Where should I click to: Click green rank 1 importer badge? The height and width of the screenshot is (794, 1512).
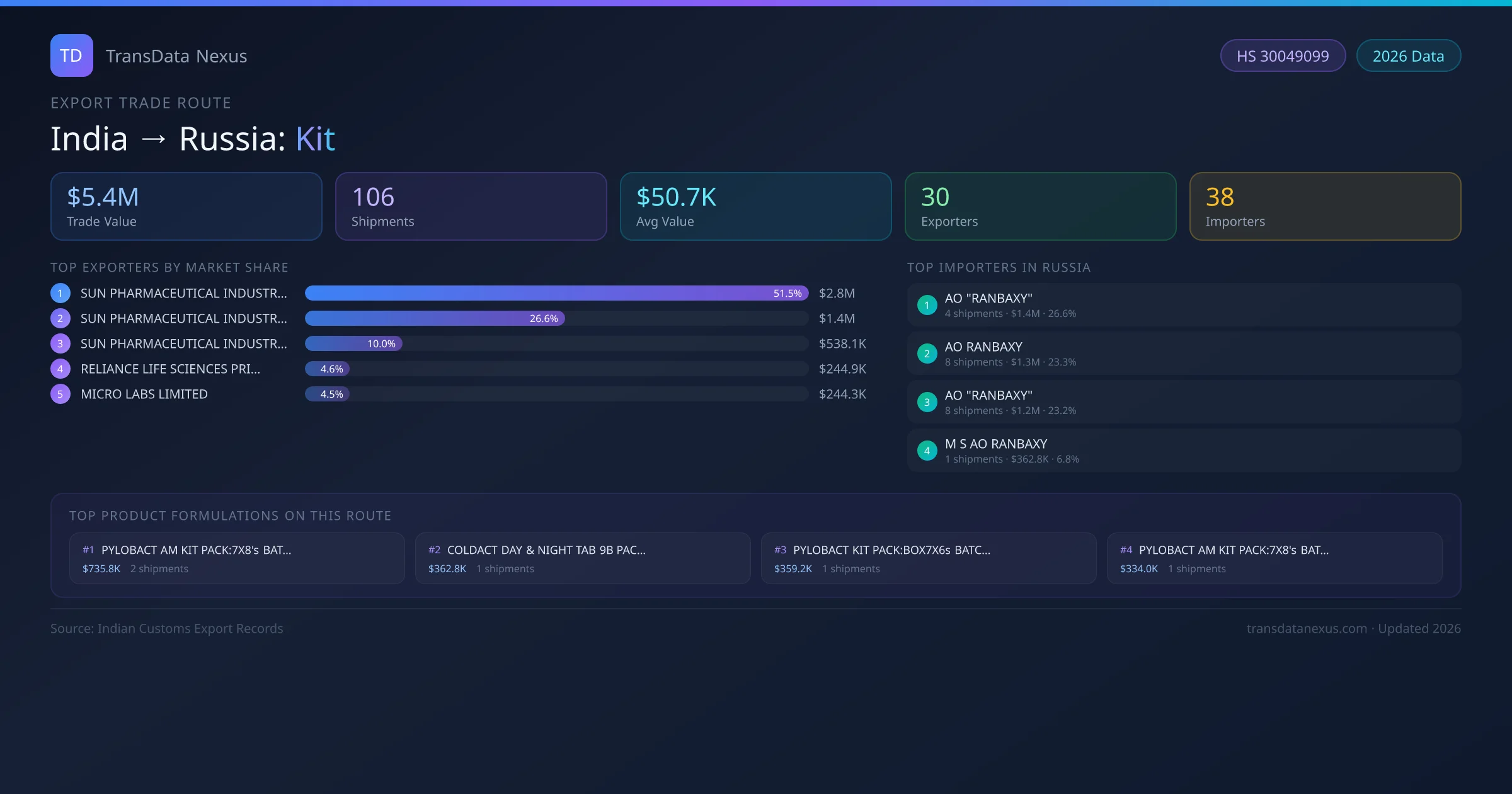pos(927,305)
